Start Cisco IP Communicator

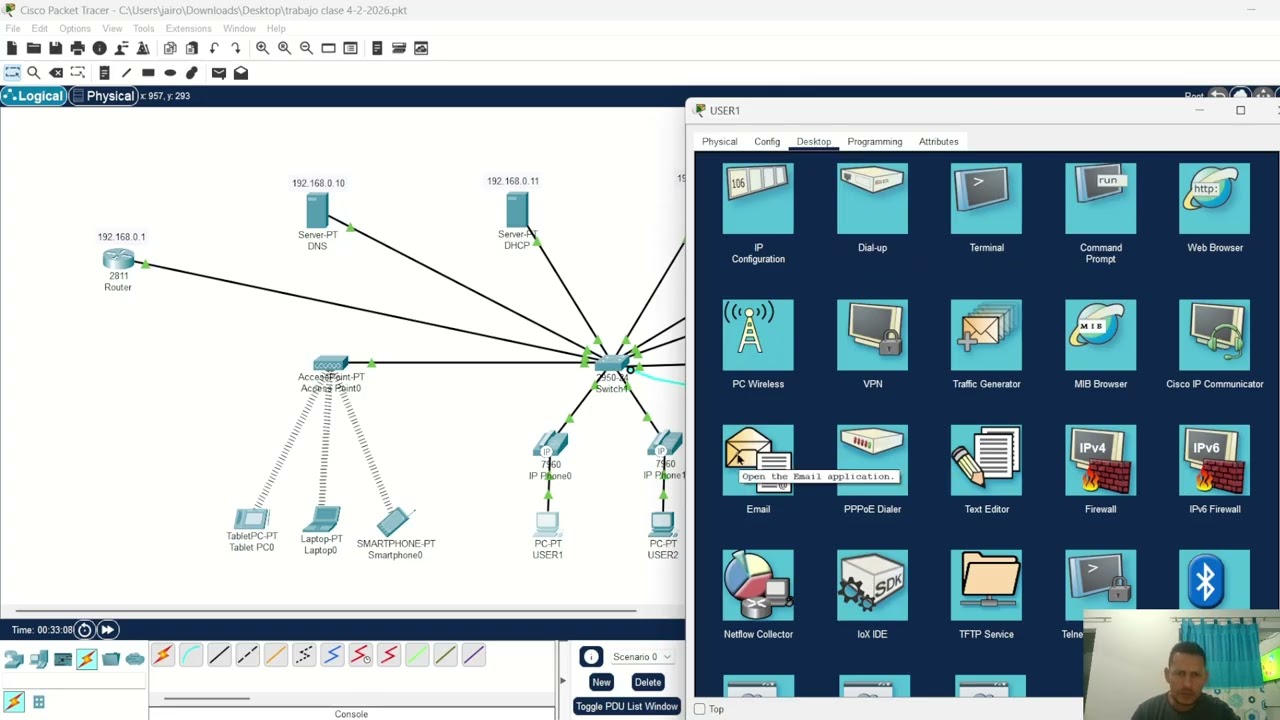coord(1214,335)
